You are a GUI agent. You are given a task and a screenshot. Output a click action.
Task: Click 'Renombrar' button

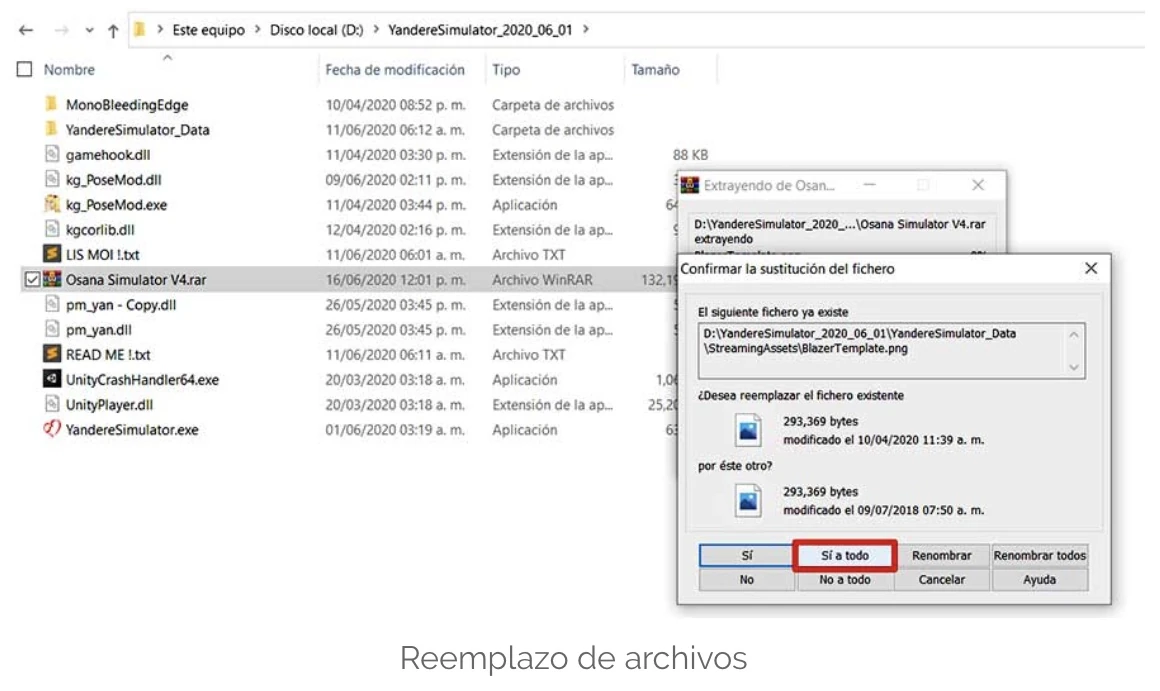[941, 556]
